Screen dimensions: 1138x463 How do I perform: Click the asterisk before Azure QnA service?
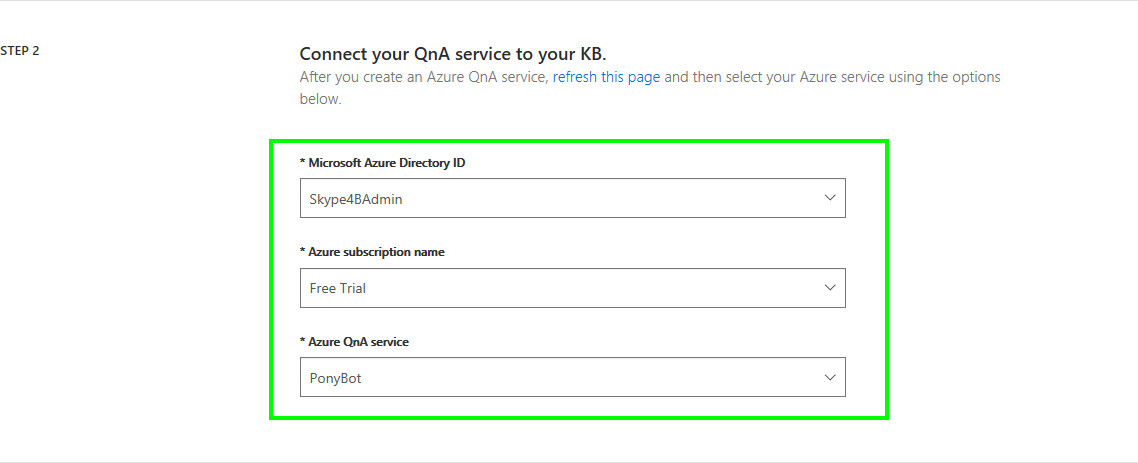(302, 340)
